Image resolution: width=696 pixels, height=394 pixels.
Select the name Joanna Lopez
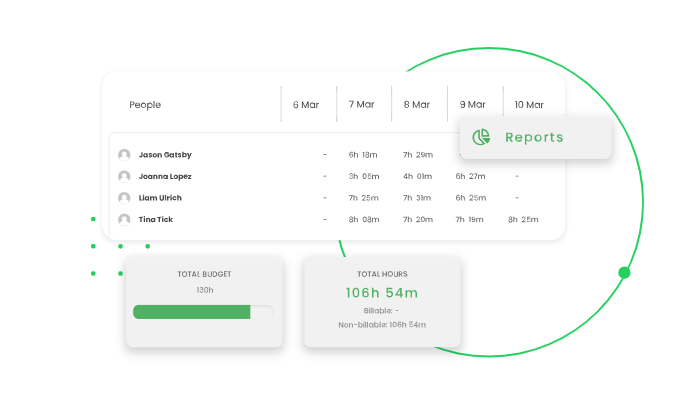tap(165, 177)
